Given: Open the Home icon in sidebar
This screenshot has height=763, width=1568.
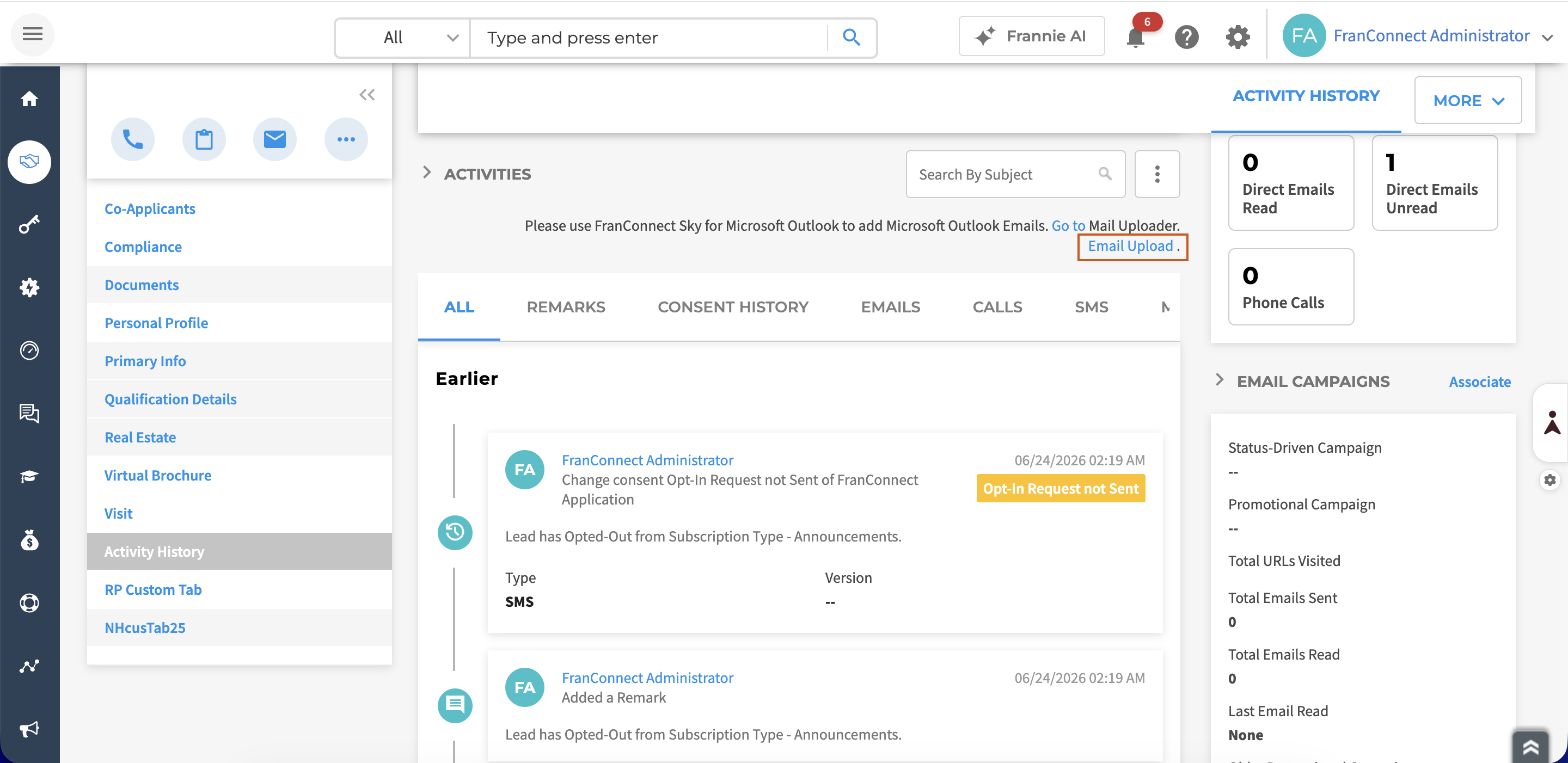Looking at the screenshot, I should click(x=29, y=99).
